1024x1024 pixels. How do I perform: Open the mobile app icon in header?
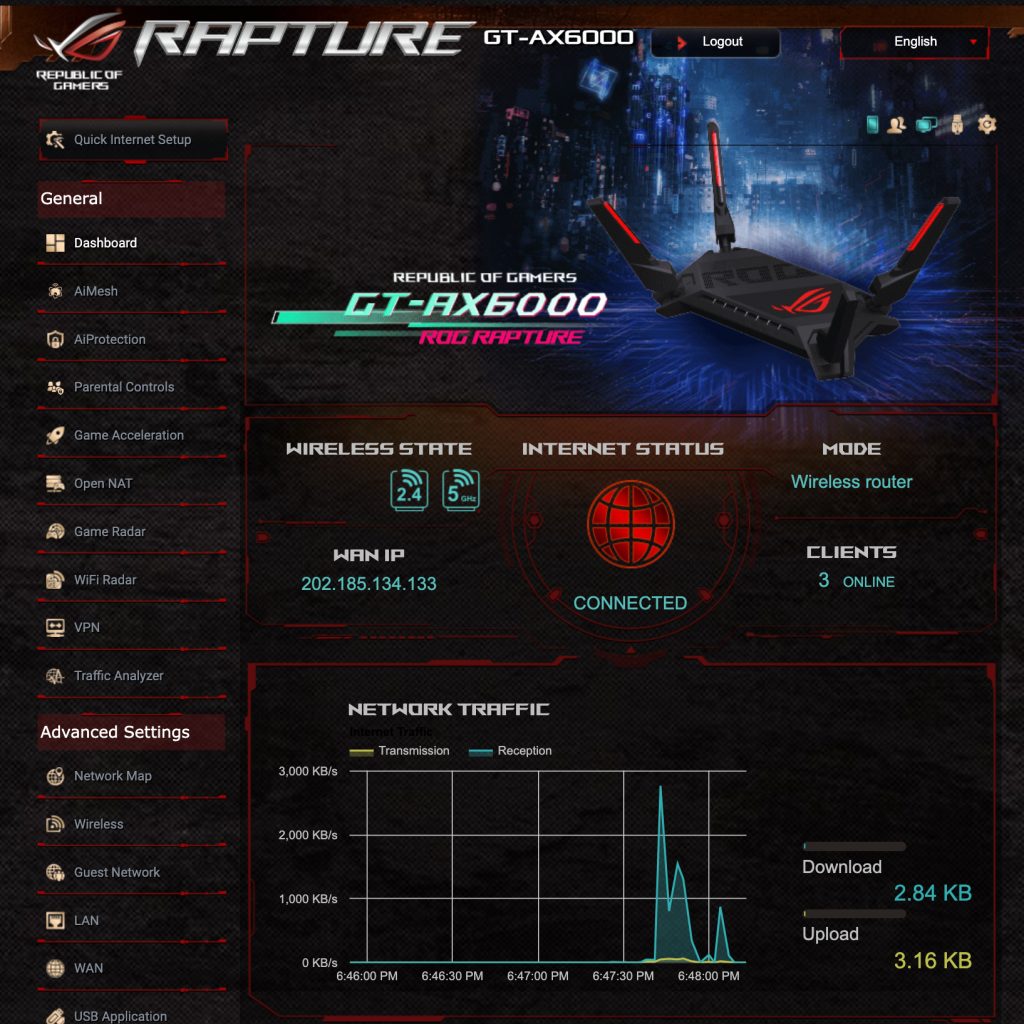[x=872, y=124]
